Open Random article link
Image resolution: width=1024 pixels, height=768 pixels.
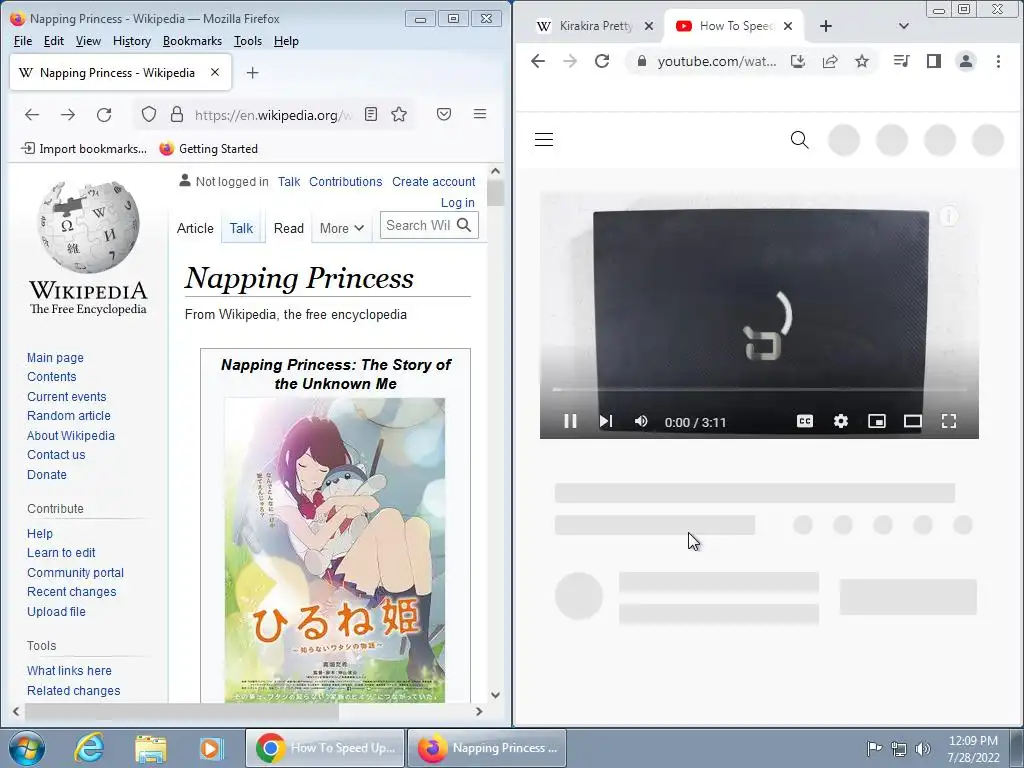pos(69,416)
